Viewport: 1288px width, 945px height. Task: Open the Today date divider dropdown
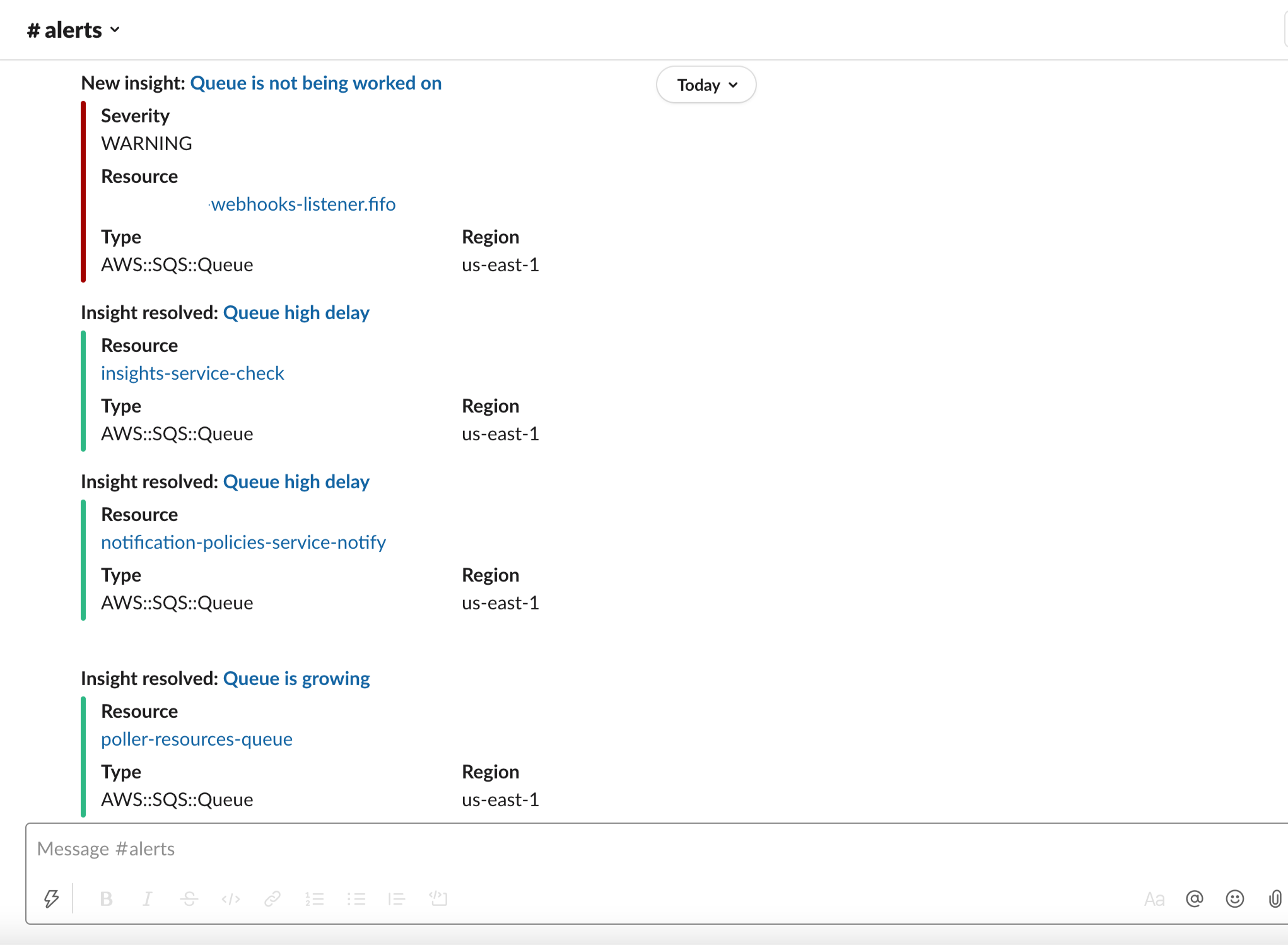[x=705, y=85]
